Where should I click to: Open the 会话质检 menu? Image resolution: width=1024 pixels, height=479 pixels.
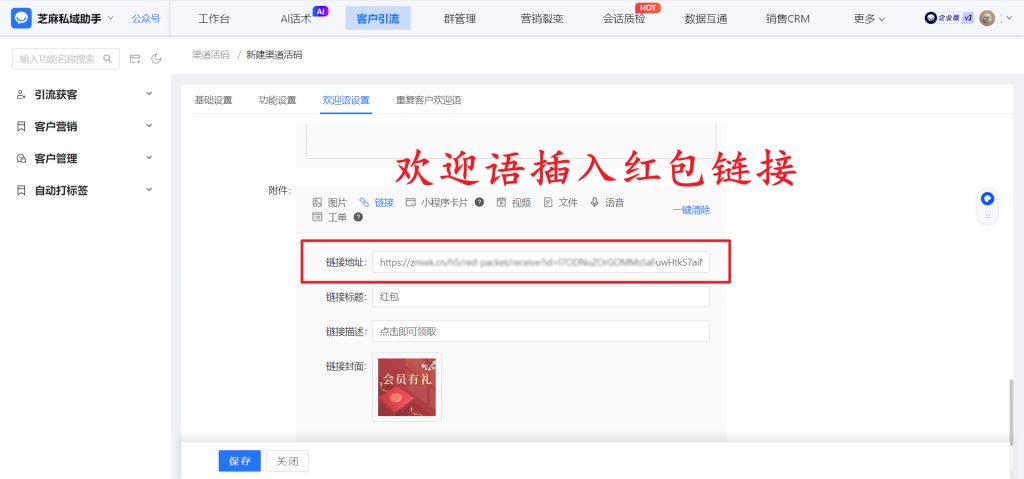pyautogui.click(x=624, y=18)
